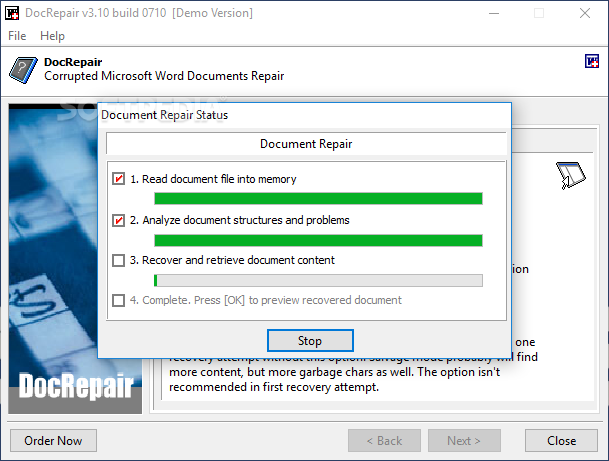The image size is (609, 461).
Task: Click the Recover content progress bar
Action: [x=318, y=280]
